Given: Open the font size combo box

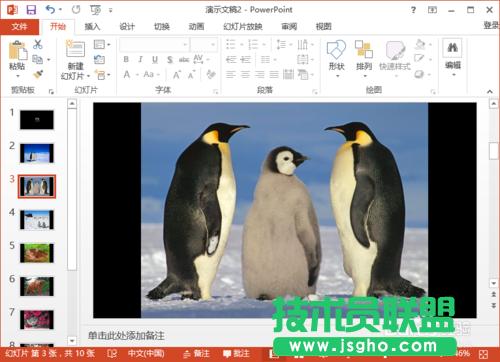Looking at the screenshot, I should click(204, 44).
